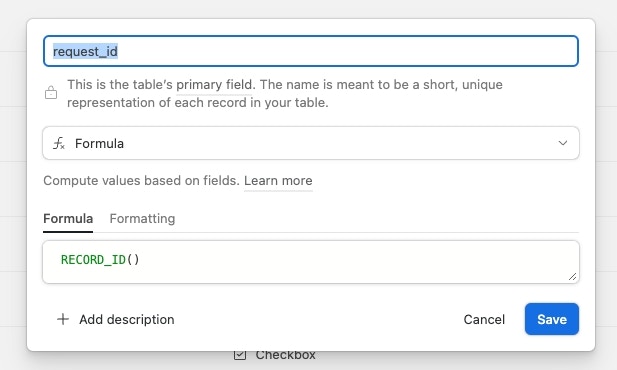The height and width of the screenshot is (370, 617).
Task: Grab the formula box resize handle
Action: coord(573,277)
